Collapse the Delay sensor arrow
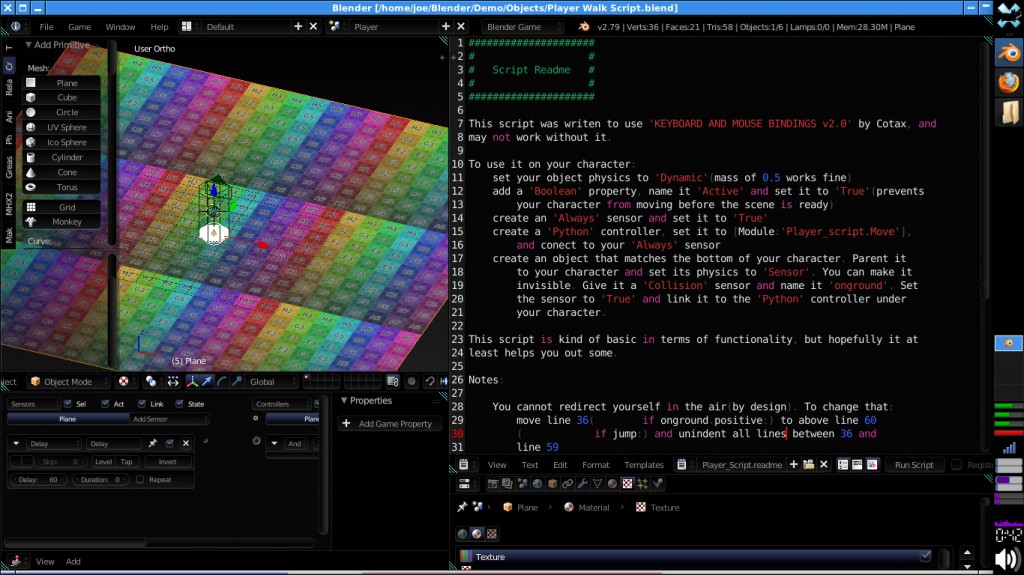 [x=16, y=443]
